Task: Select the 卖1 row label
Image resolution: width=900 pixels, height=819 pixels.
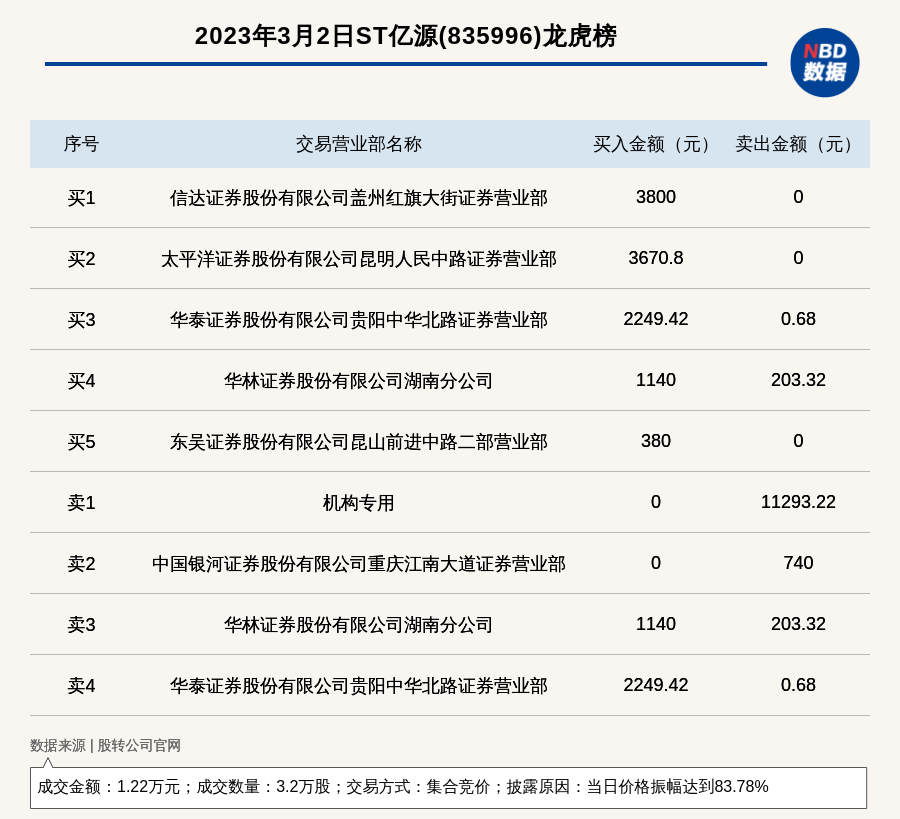Action: [x=81, y=503]
